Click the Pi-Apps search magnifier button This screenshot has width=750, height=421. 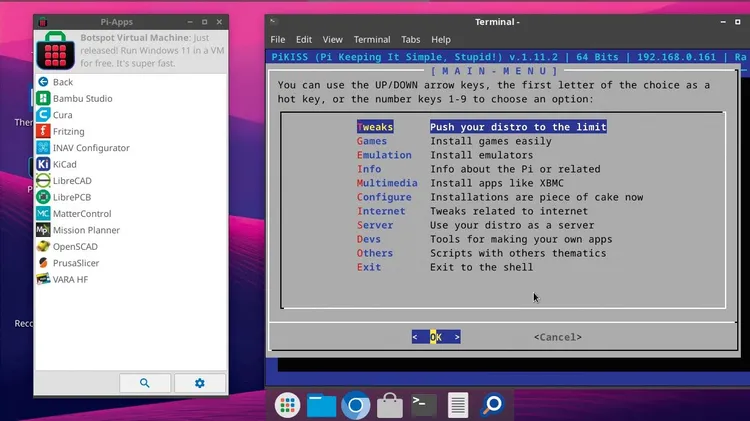pos(145,383)
